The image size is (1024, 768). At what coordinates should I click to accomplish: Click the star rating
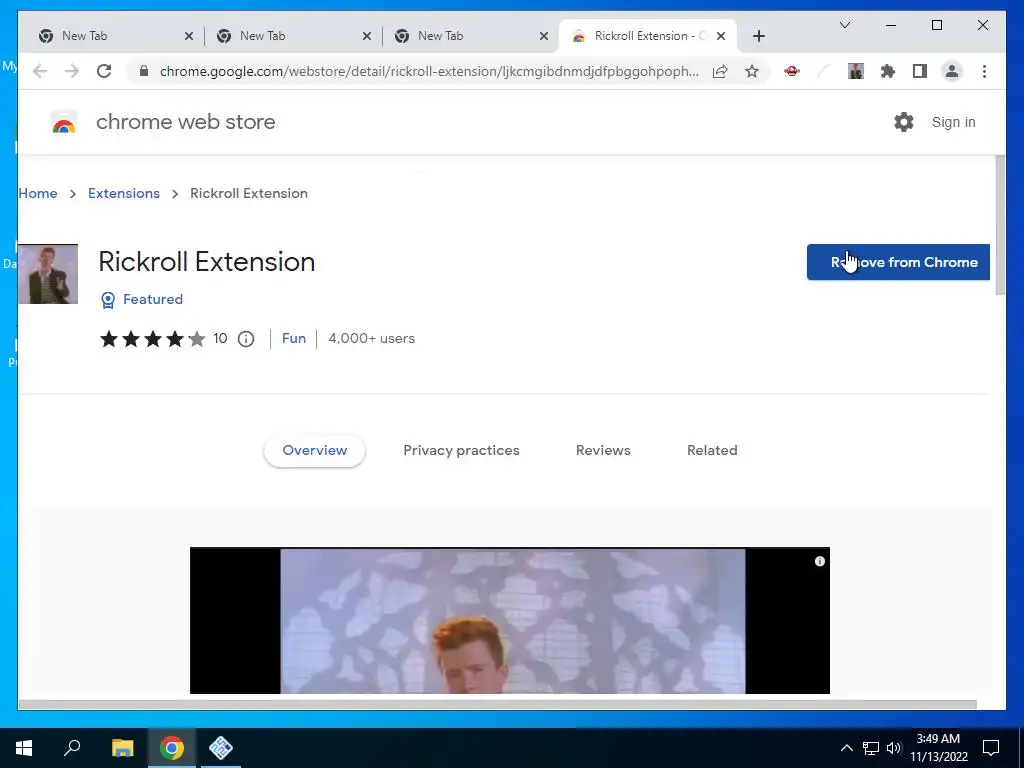click(152, 339)
